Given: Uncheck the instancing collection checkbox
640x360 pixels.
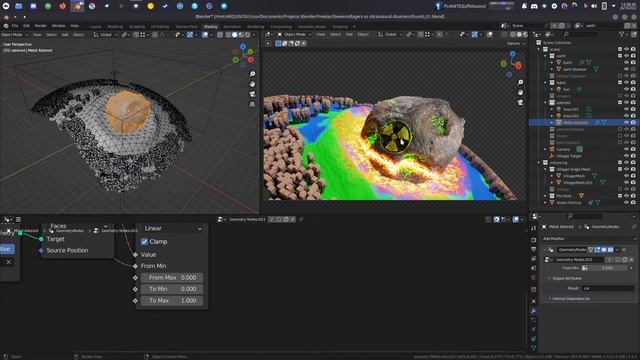Looking at the screenshot, I should [x=620, y=162].
